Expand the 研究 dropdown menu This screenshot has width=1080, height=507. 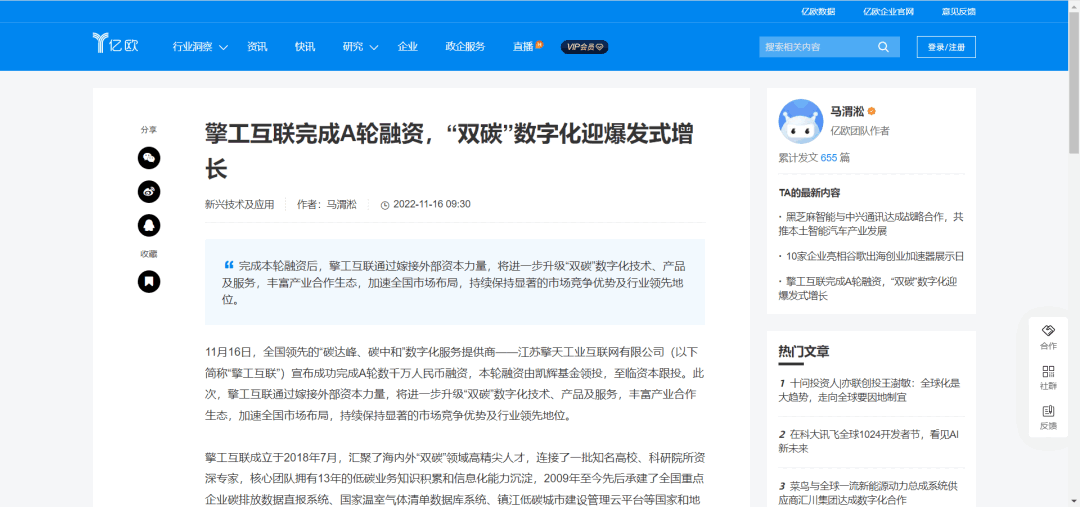coord(360,47)
